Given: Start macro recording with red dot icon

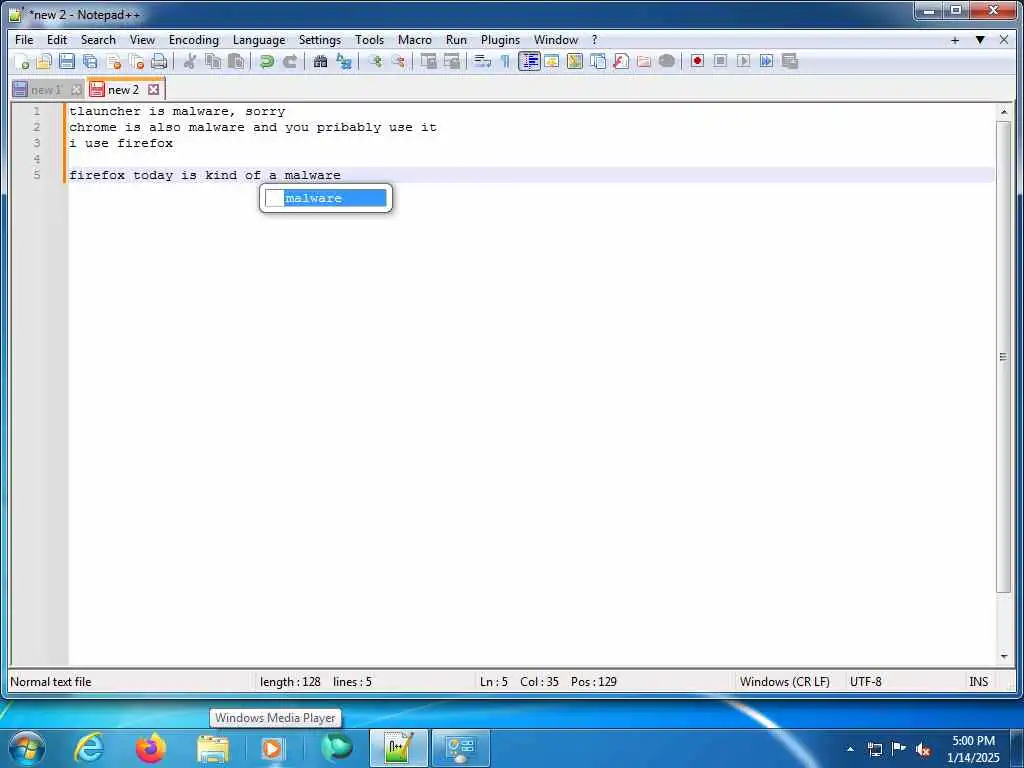Looking at the screenshot, I should [697, 61].
